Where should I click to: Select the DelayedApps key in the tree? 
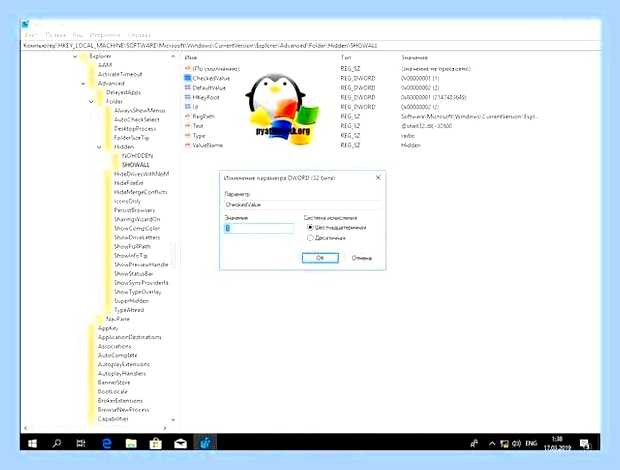point(123,92)
